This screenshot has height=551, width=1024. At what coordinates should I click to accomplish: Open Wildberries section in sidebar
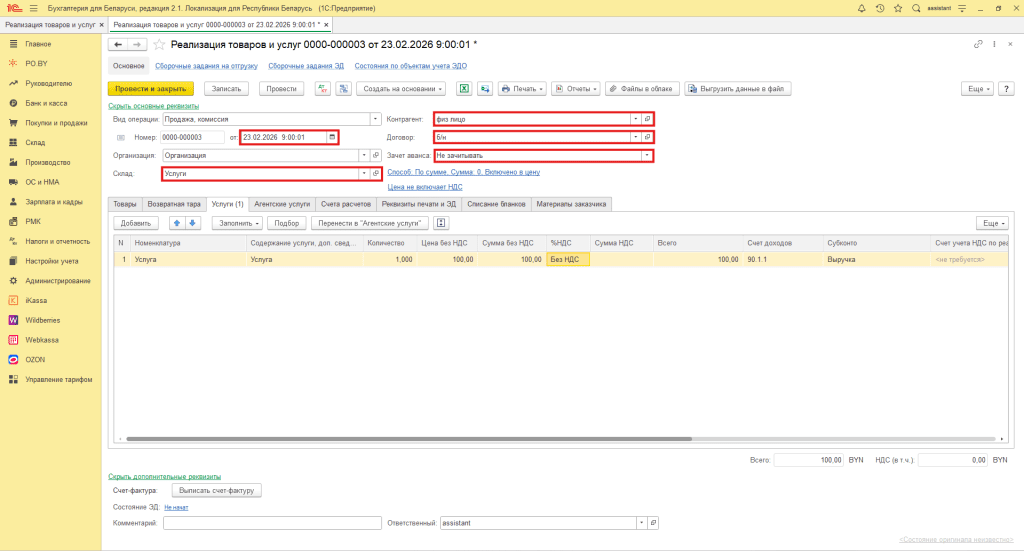tap(43, 320)
